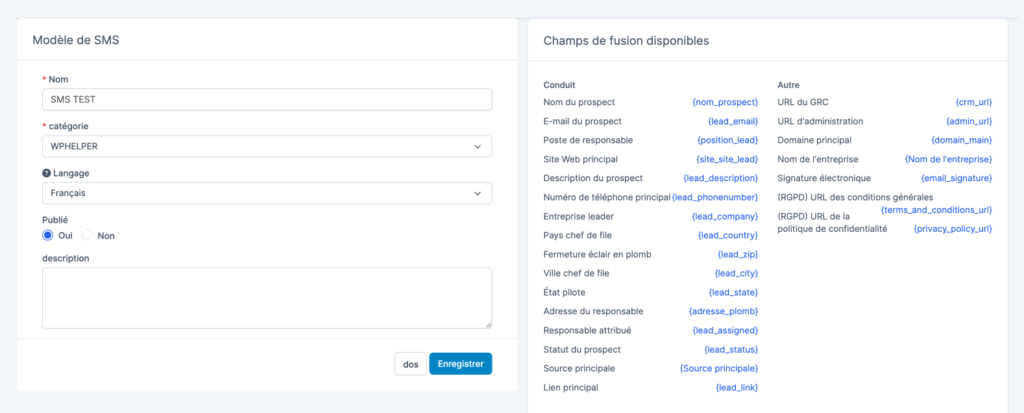Viewport: 1024px width, 413px height.
Task: Insert the {lead_status} merge field
Action: tap(731, 350)
